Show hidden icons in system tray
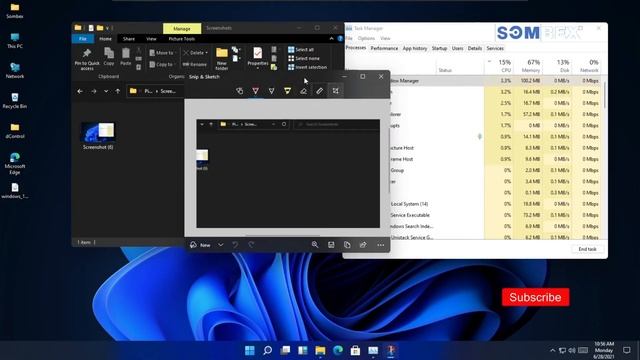640x360 pixels. pyautogui.click(x=553, y=350)
